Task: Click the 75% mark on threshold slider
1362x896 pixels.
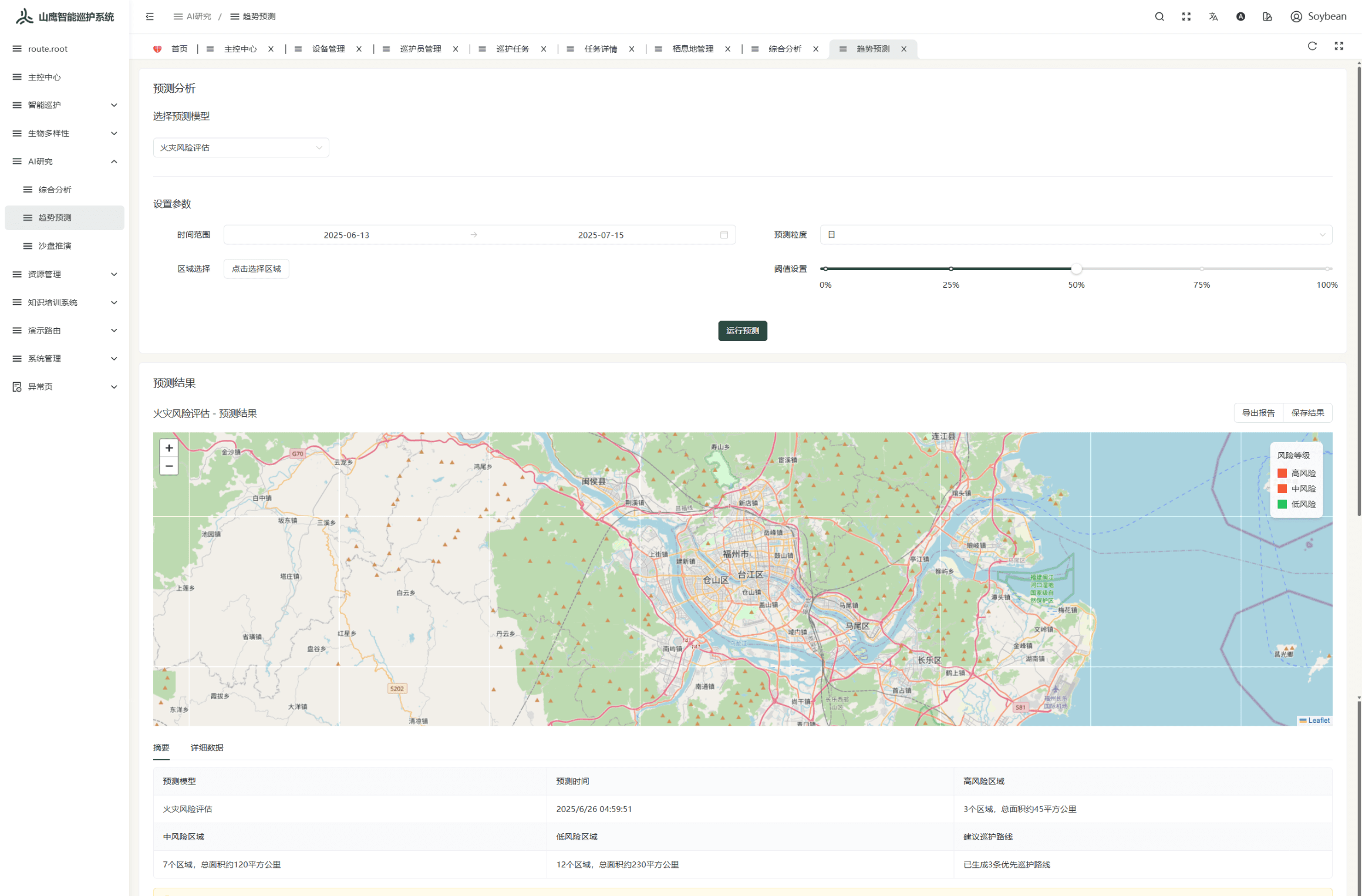Action: tap(1201, 269)
